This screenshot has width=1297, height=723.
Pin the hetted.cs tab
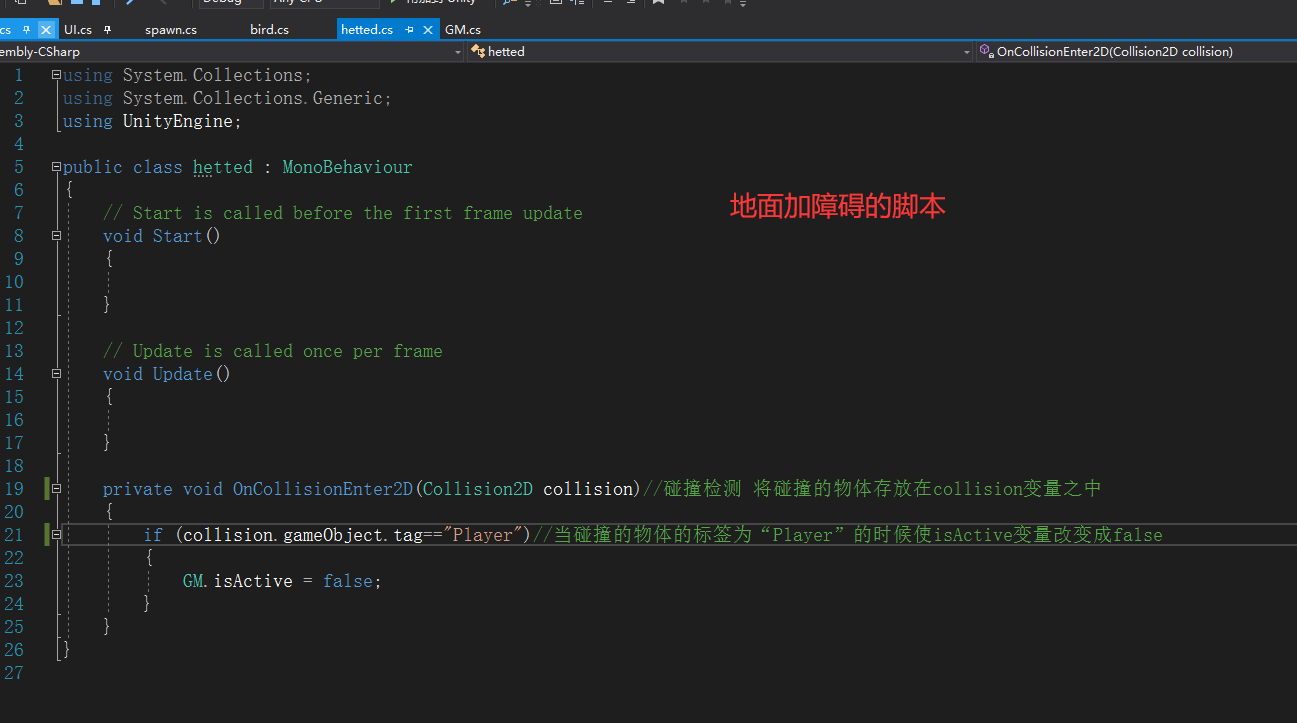point(409,30)
